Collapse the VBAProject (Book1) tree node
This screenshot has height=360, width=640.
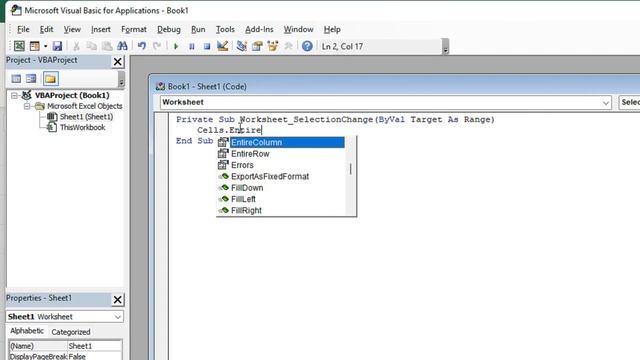pos(14,96)
